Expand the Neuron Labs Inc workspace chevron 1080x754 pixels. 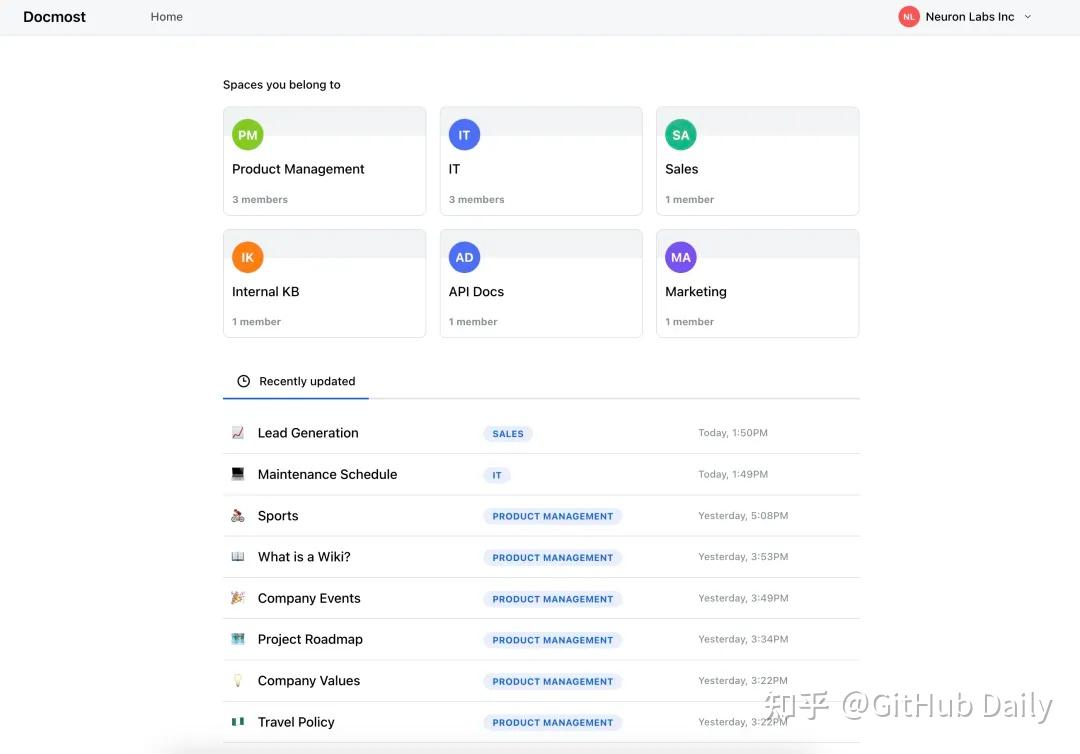tap(1028, 17)
